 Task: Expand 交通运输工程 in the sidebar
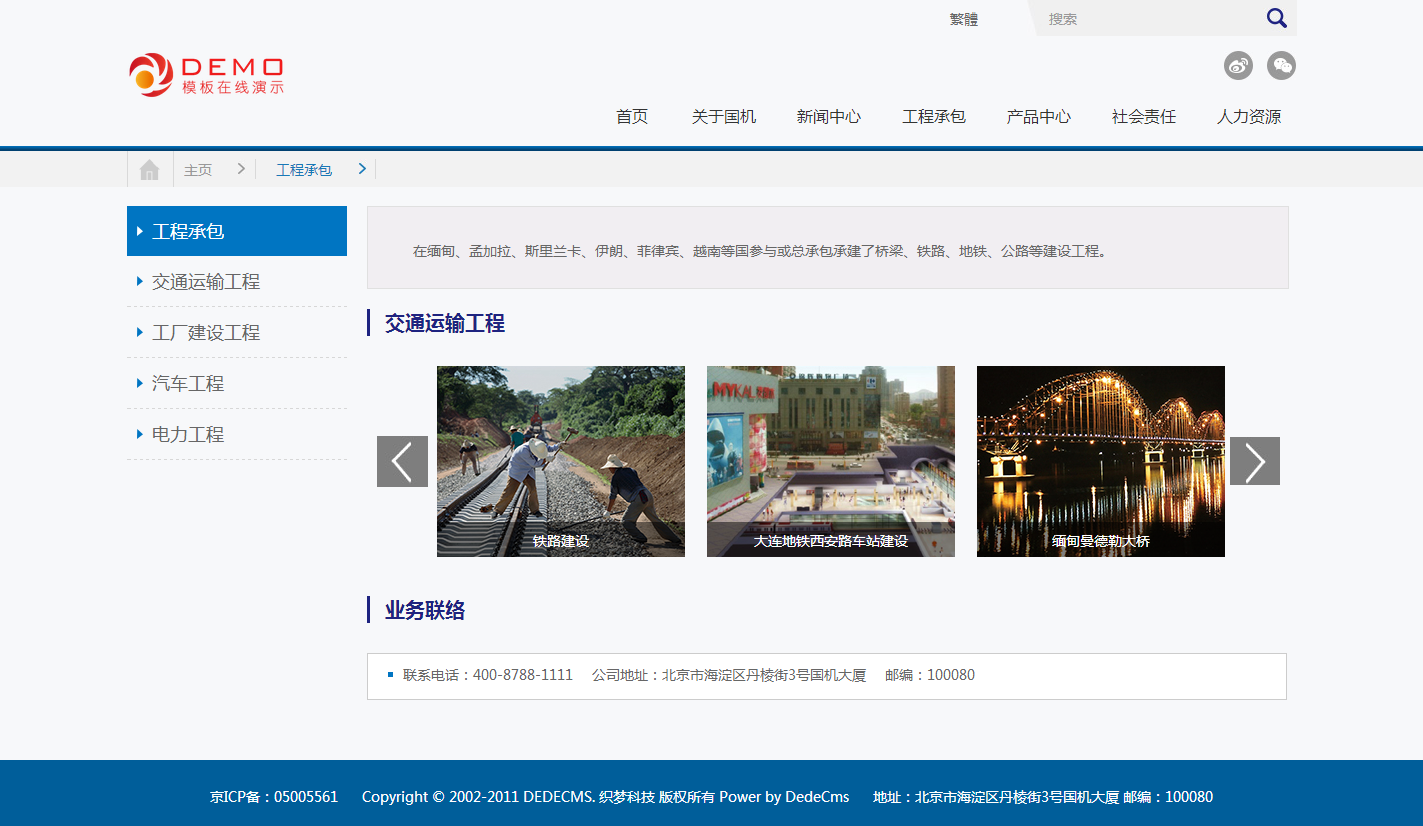pos(206,282)
